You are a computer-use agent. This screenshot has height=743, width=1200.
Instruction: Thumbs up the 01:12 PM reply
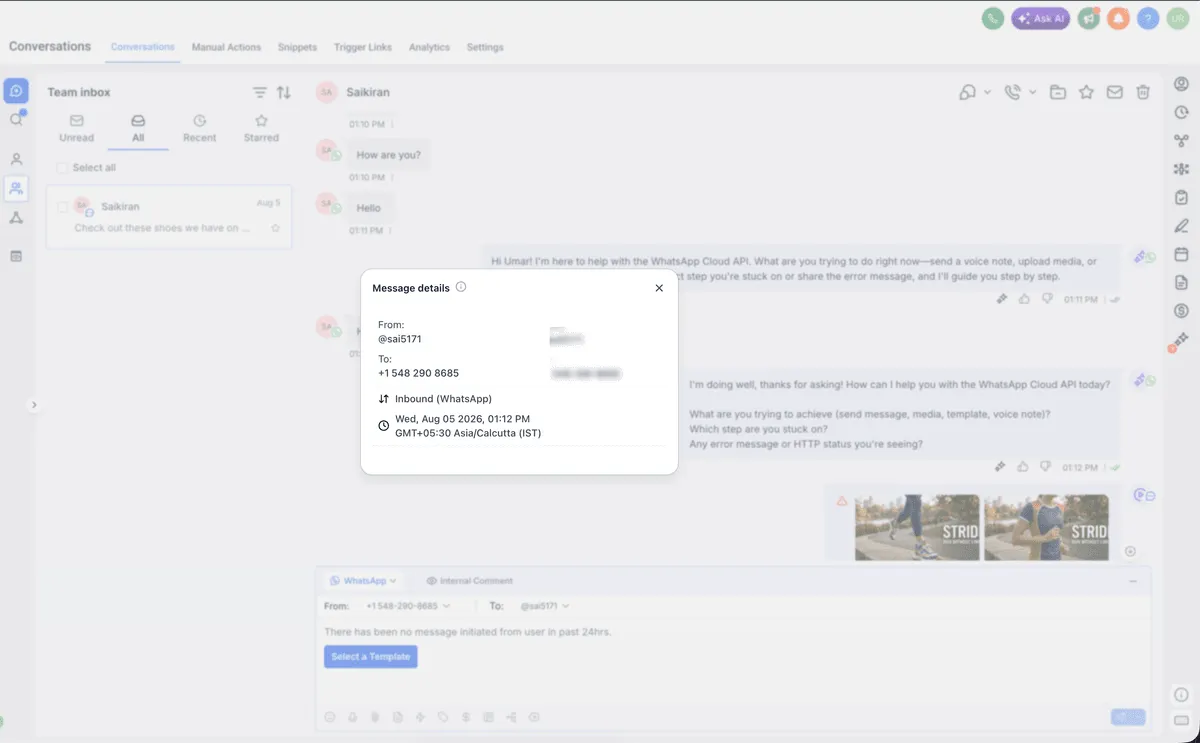1024,467
